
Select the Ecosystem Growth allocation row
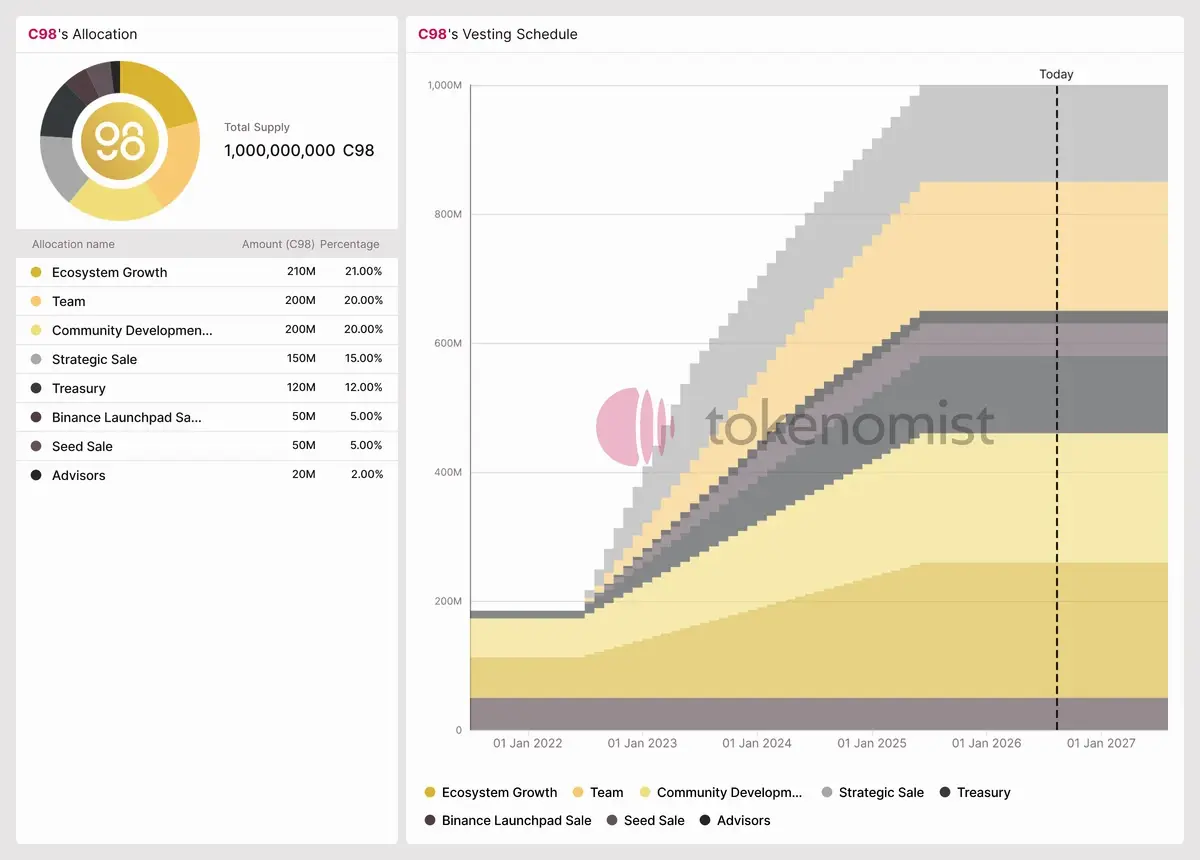[x=207, y=272]
